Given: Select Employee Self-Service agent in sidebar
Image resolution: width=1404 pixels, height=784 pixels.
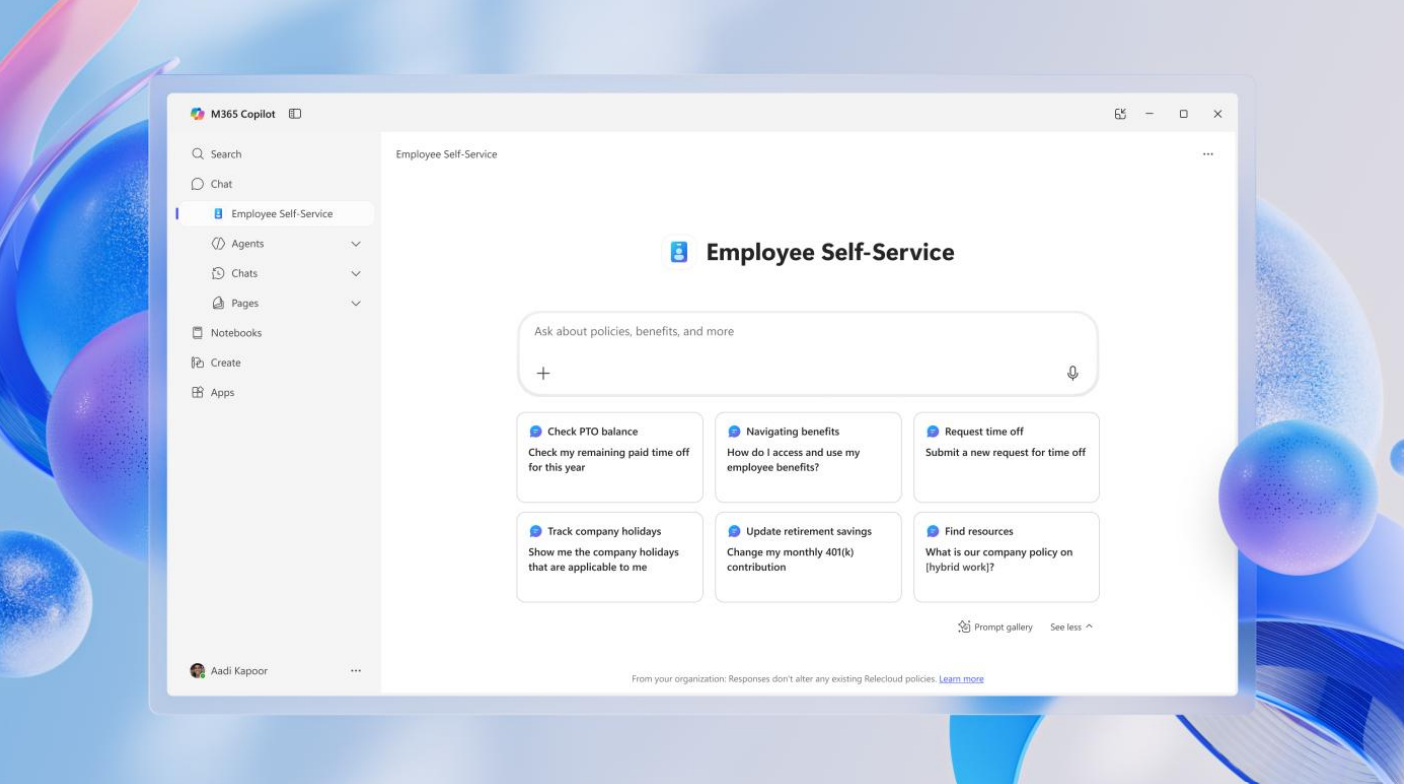Looking at the screenshot, I should [275, 214].
